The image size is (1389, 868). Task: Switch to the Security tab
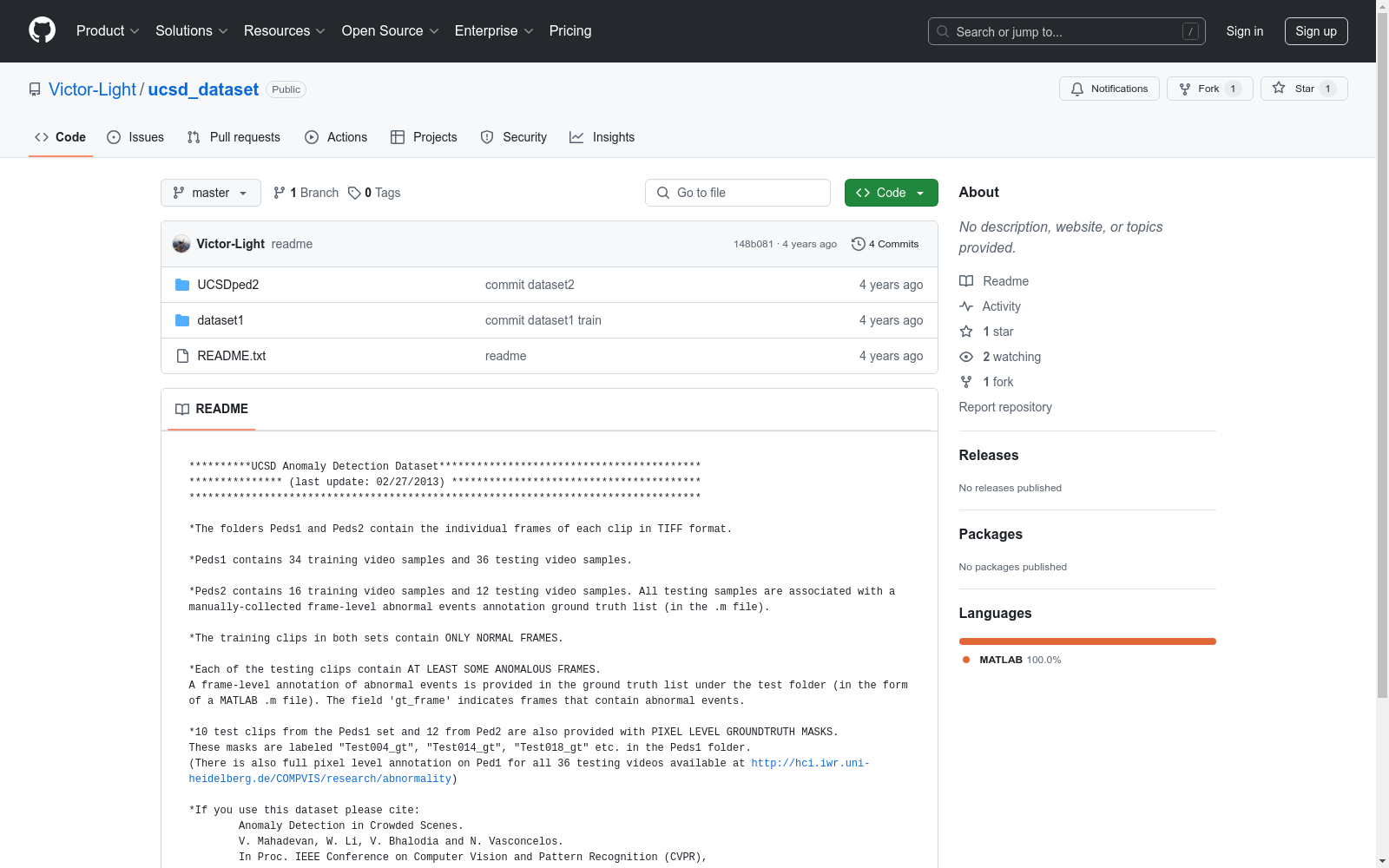pyautogui.click(x=514, y=137)
